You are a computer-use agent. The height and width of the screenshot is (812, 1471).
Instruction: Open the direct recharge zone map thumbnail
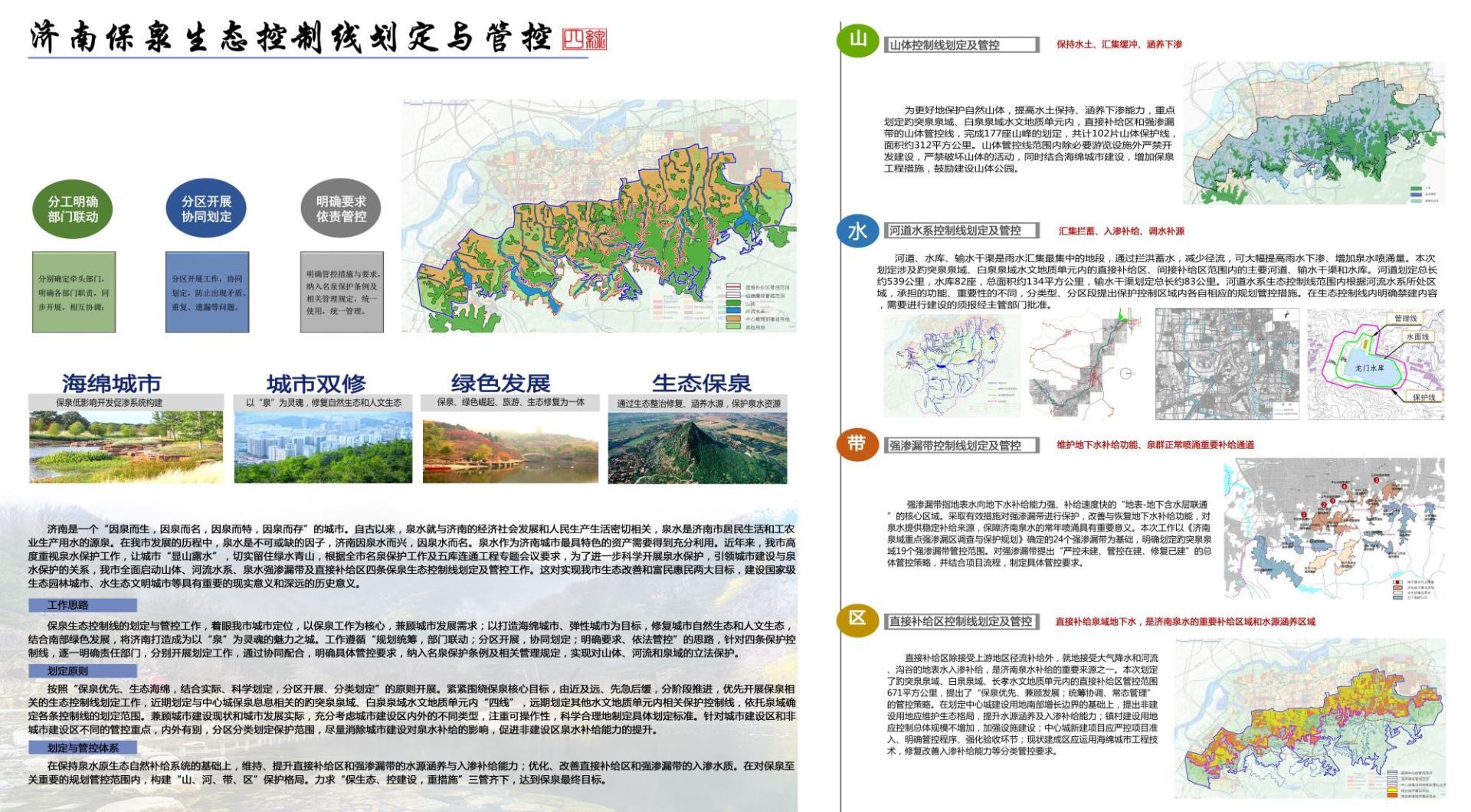[1310, 719]
